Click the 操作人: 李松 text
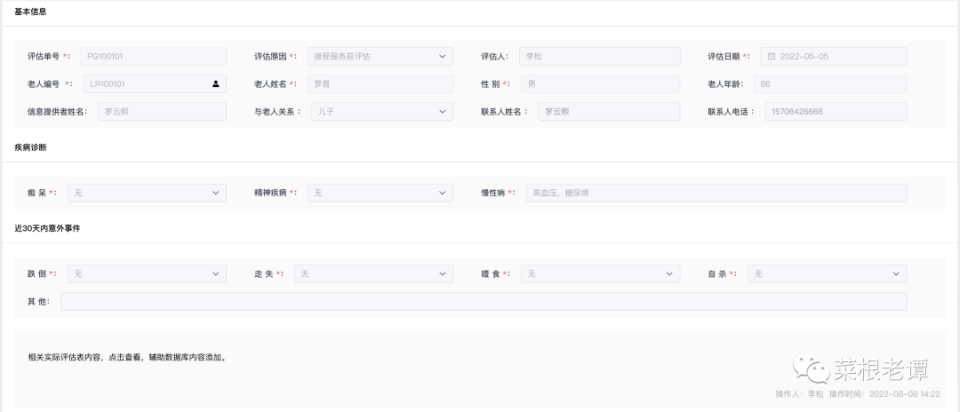The width and height of the screenshot is (960, 412). (800, 394)
